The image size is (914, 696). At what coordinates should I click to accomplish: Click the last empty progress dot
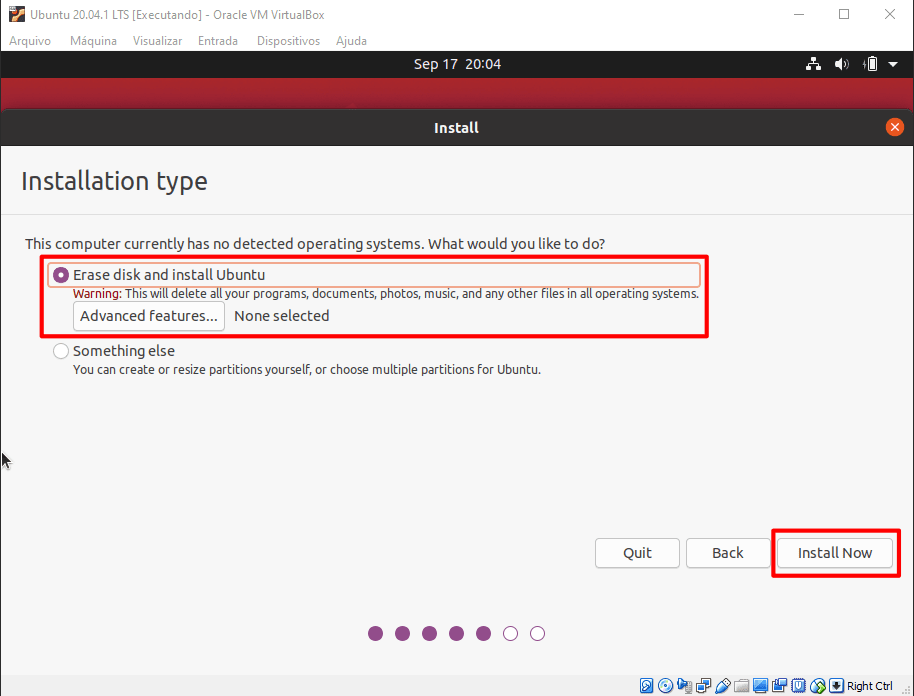point(537,633)
